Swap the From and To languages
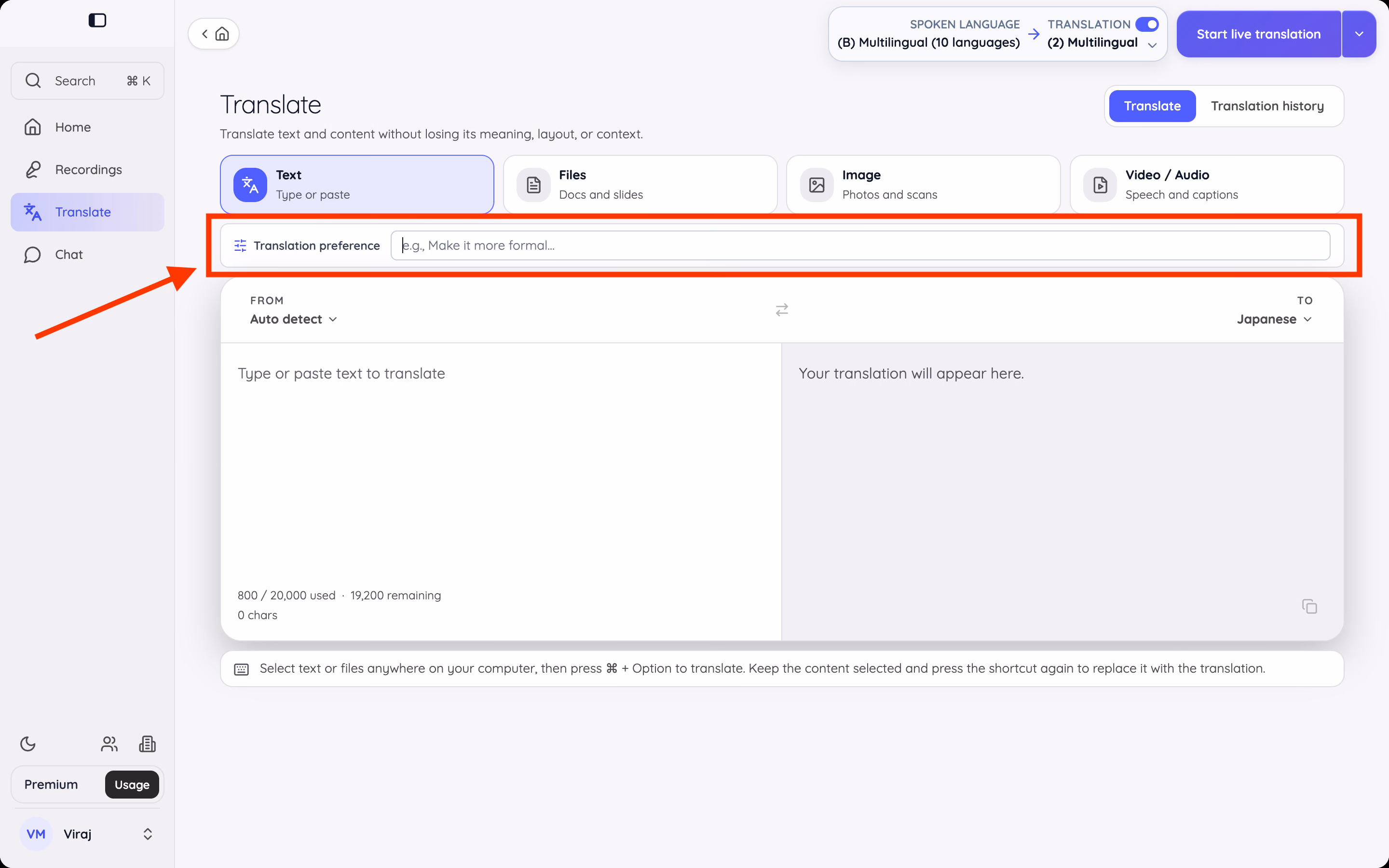 click(782, 310)
